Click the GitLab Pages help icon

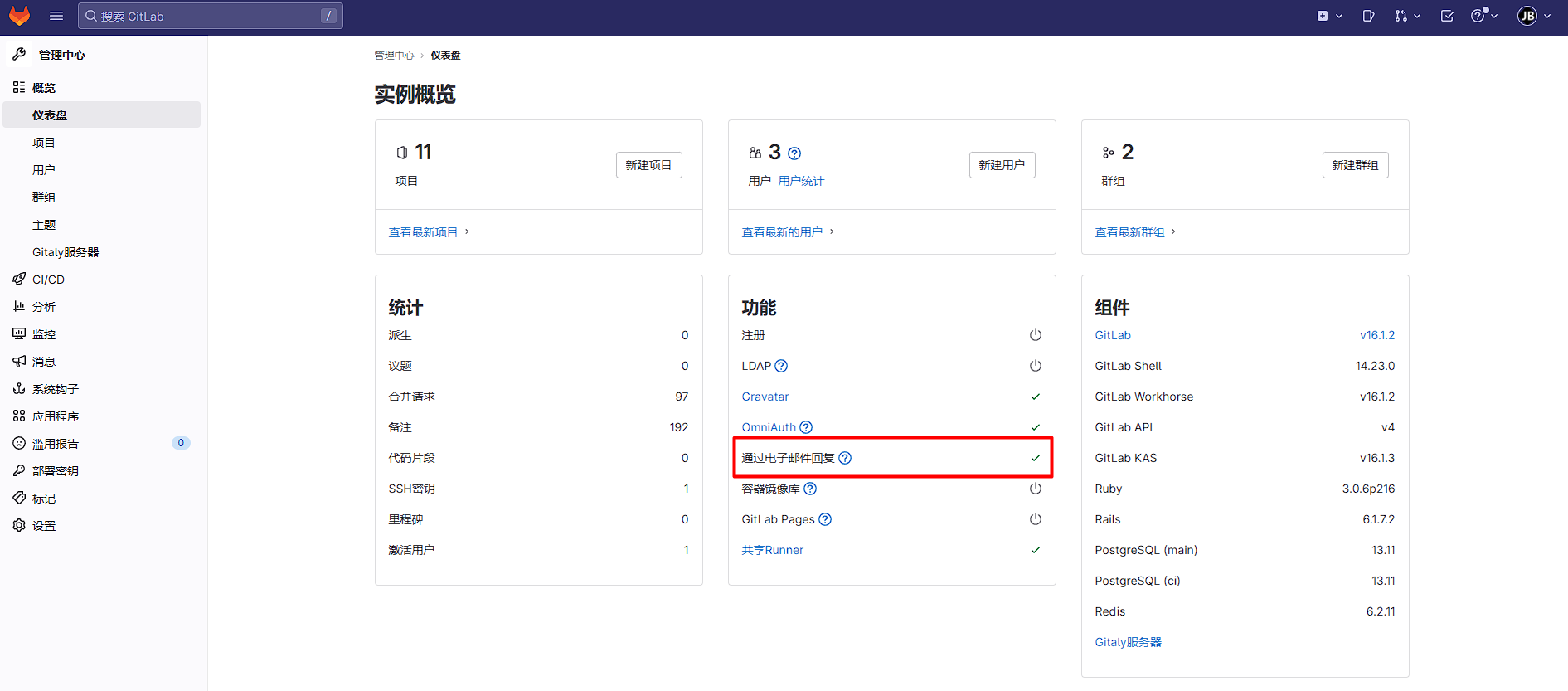(825, 519)
